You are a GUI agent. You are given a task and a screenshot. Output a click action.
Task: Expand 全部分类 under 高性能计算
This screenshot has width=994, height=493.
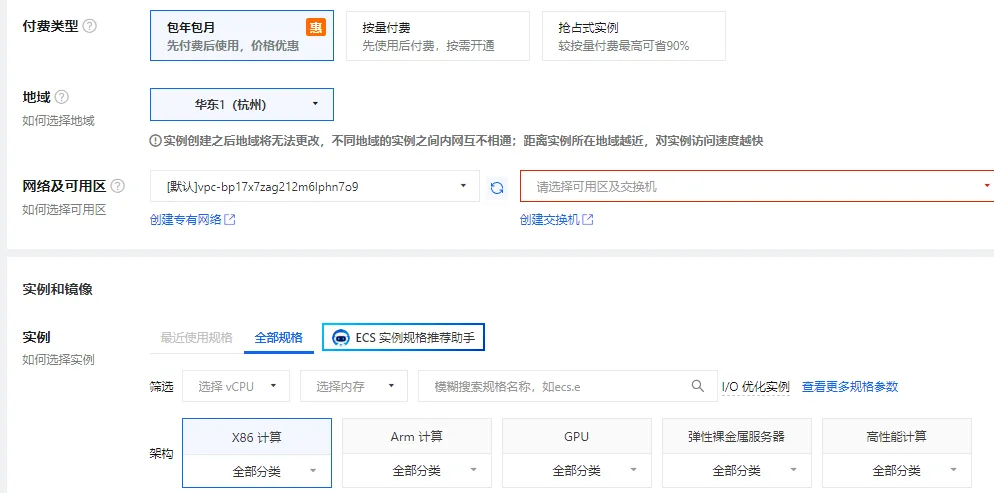tap(897, 471)
